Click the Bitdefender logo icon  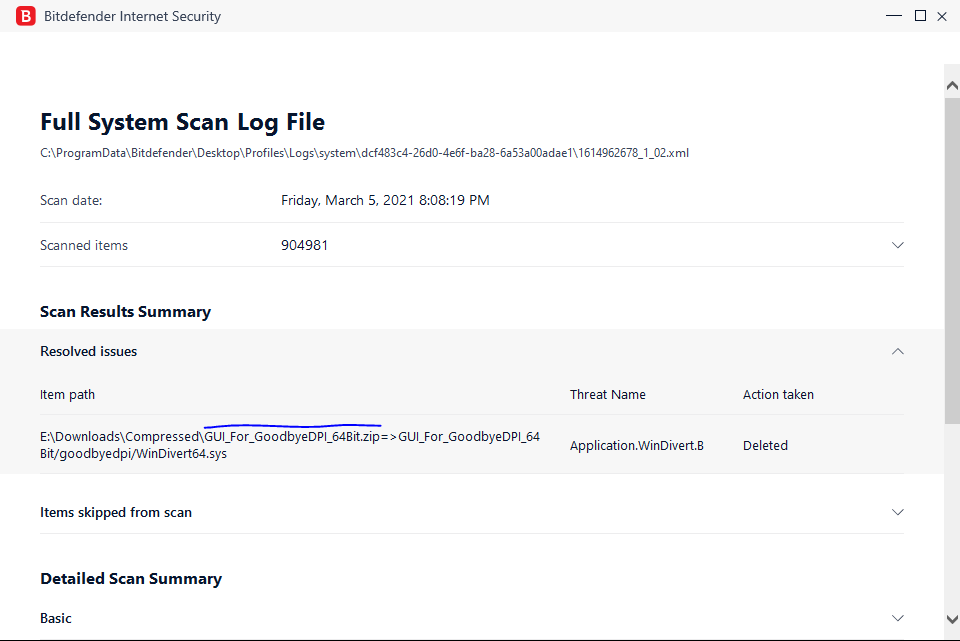[x=25, y=16]
